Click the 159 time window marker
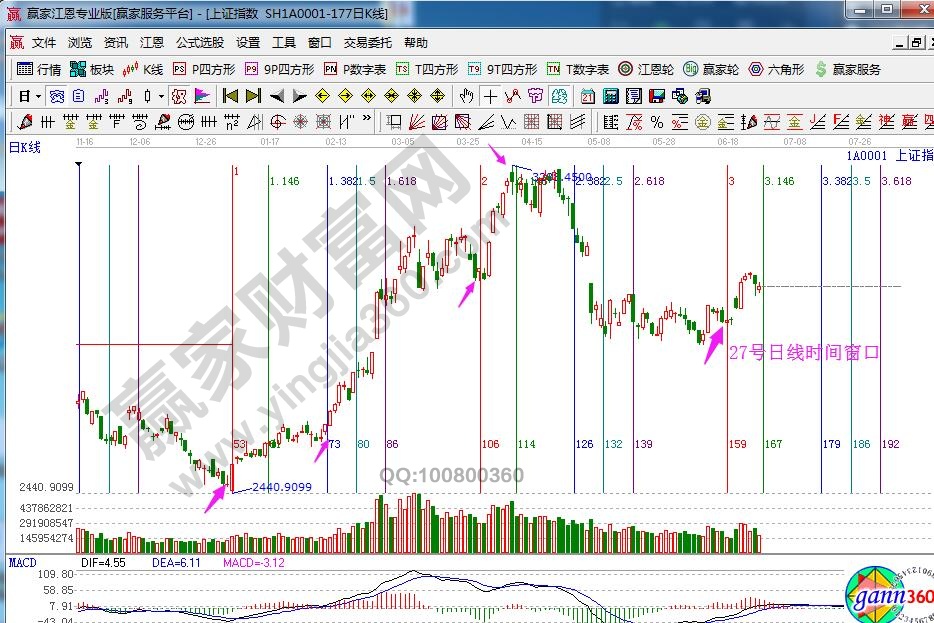934x623 pixels. coord(738,444)
